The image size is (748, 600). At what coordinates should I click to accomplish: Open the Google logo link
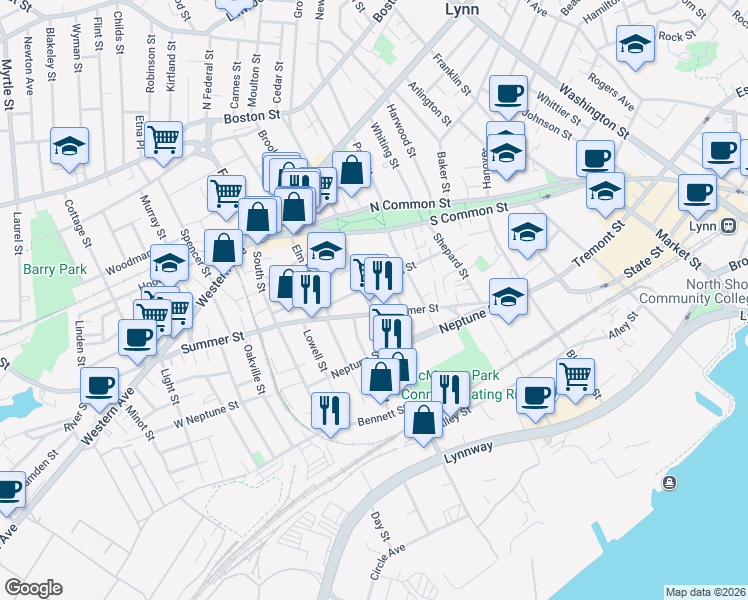[33, 588]
